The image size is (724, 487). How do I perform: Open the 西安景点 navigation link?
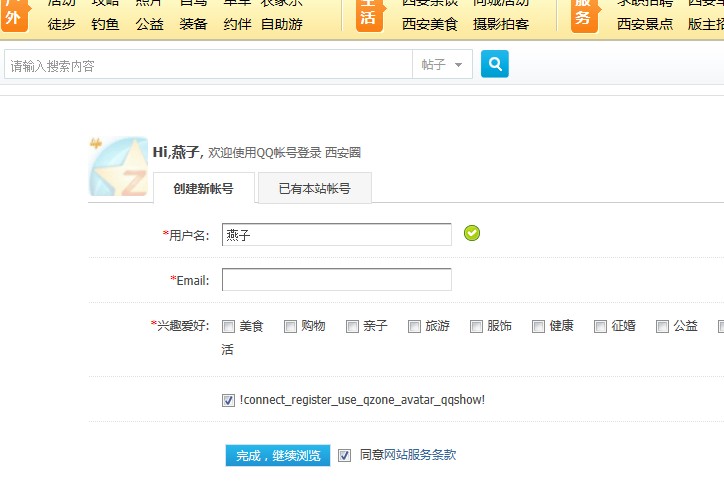(645, 24)
